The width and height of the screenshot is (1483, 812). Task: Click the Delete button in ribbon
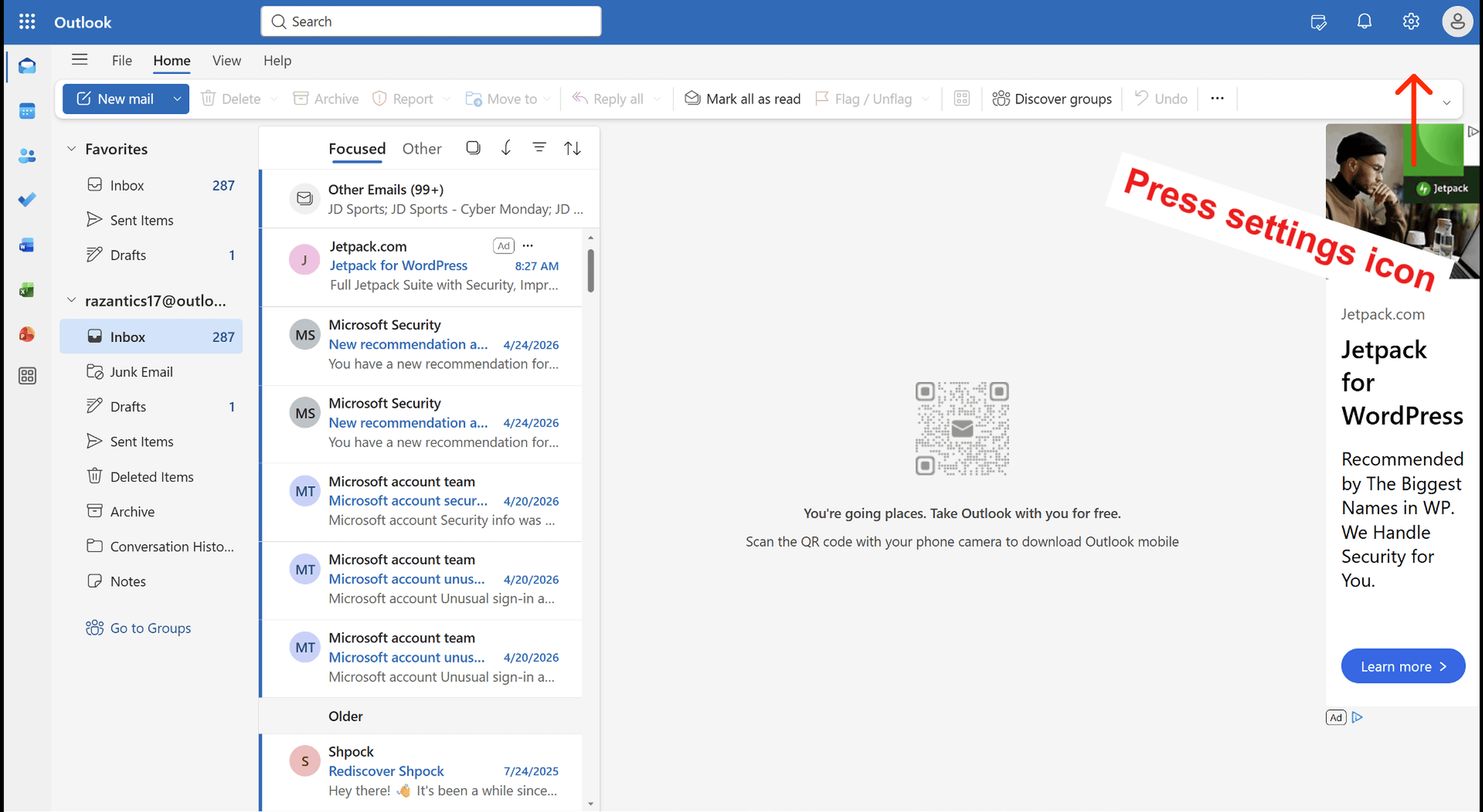click(231, 99)
